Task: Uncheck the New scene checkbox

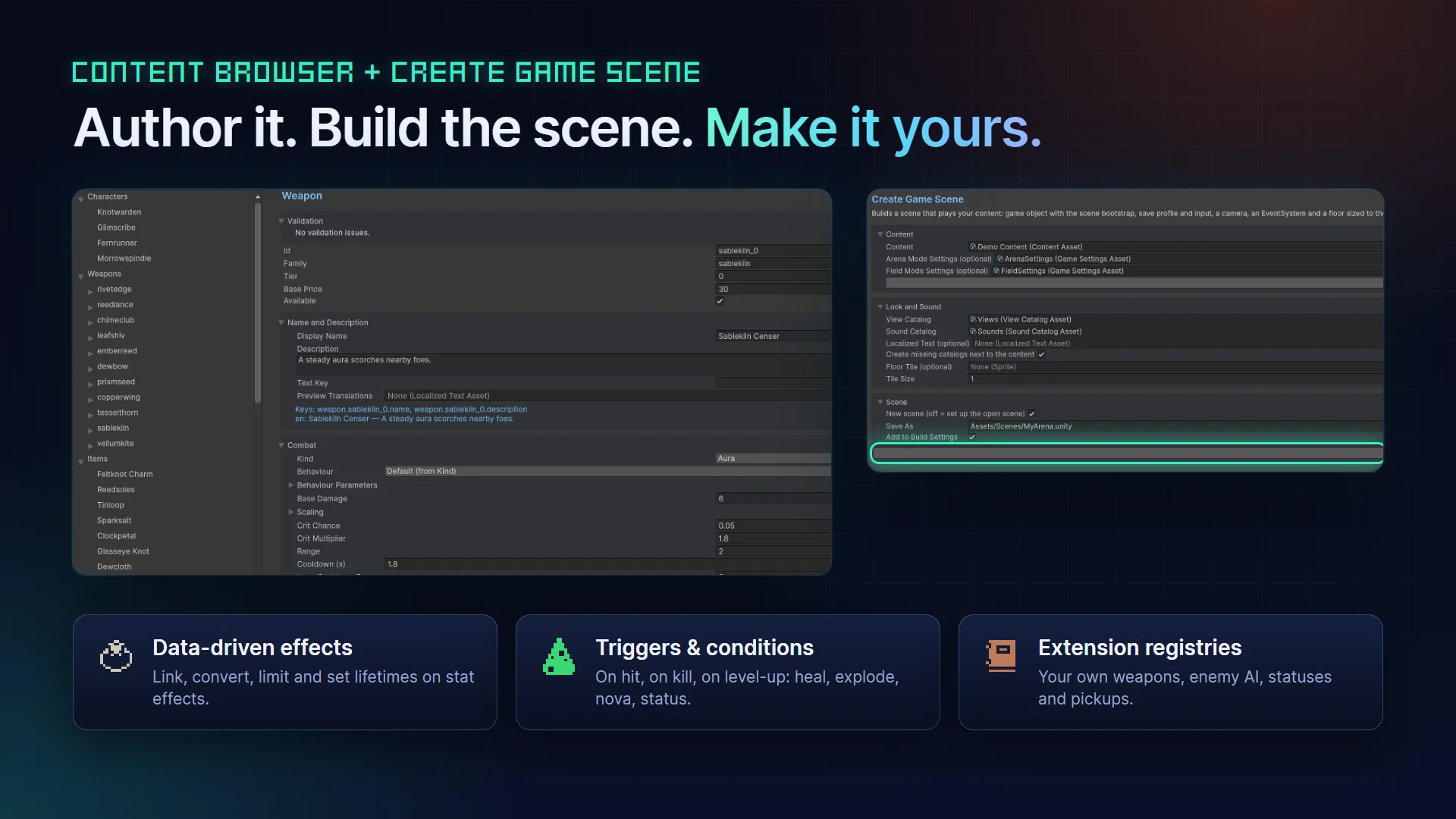Action: [x=1032, y=414]
